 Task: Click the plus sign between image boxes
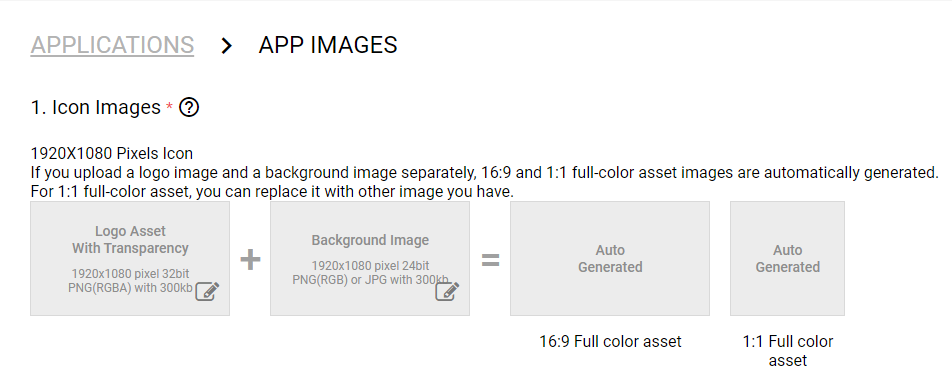[x=250, y=260]
